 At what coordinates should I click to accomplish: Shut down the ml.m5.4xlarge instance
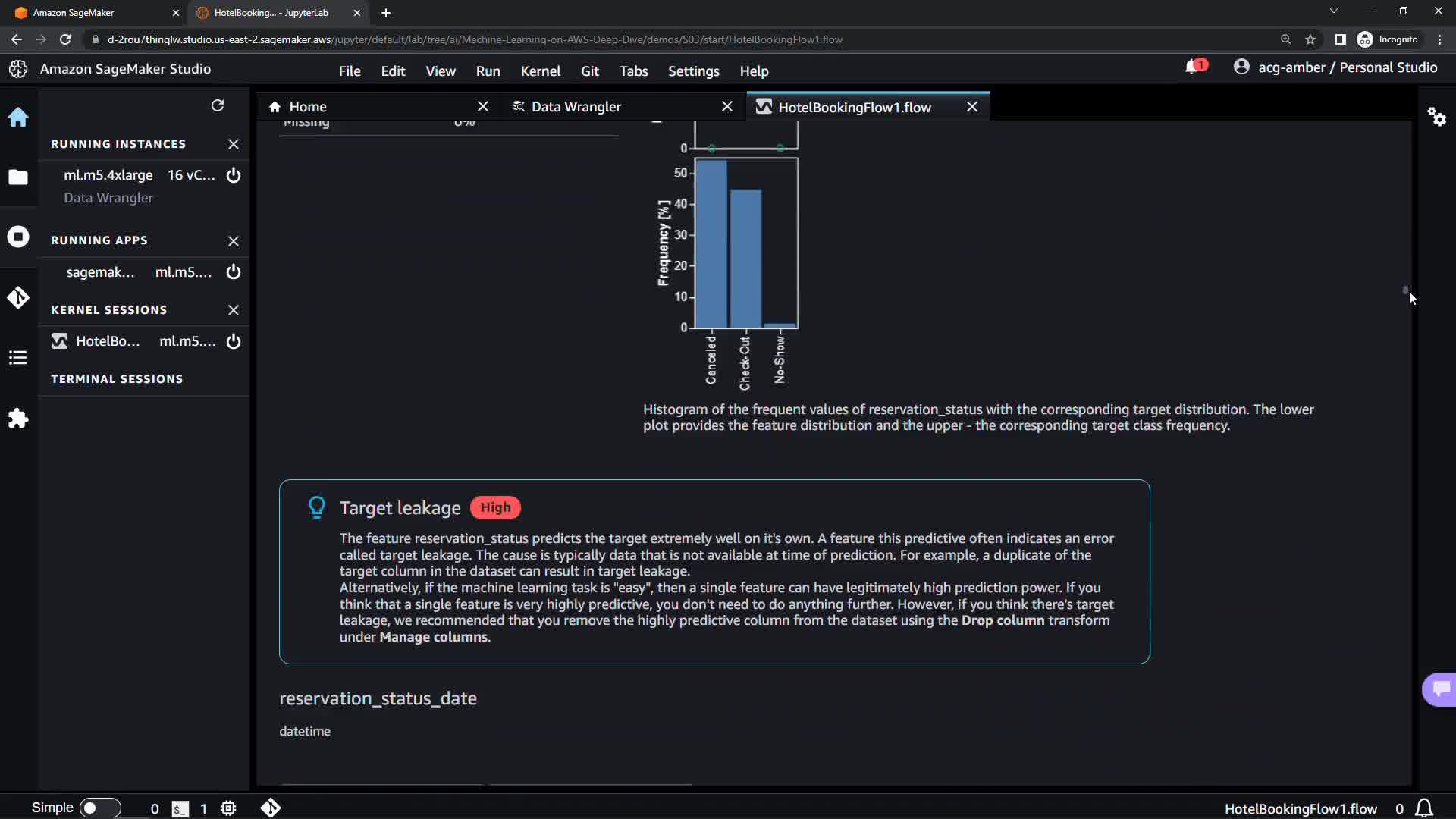[x=234, y=175]
